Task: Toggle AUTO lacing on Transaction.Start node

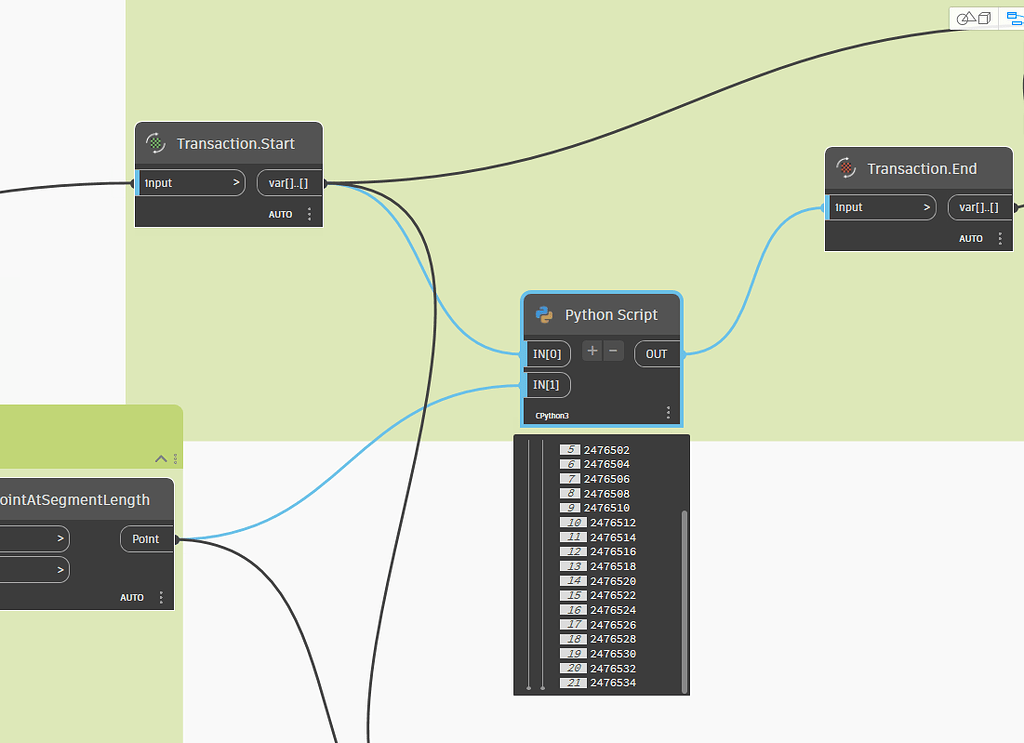Action: point(280,213)
